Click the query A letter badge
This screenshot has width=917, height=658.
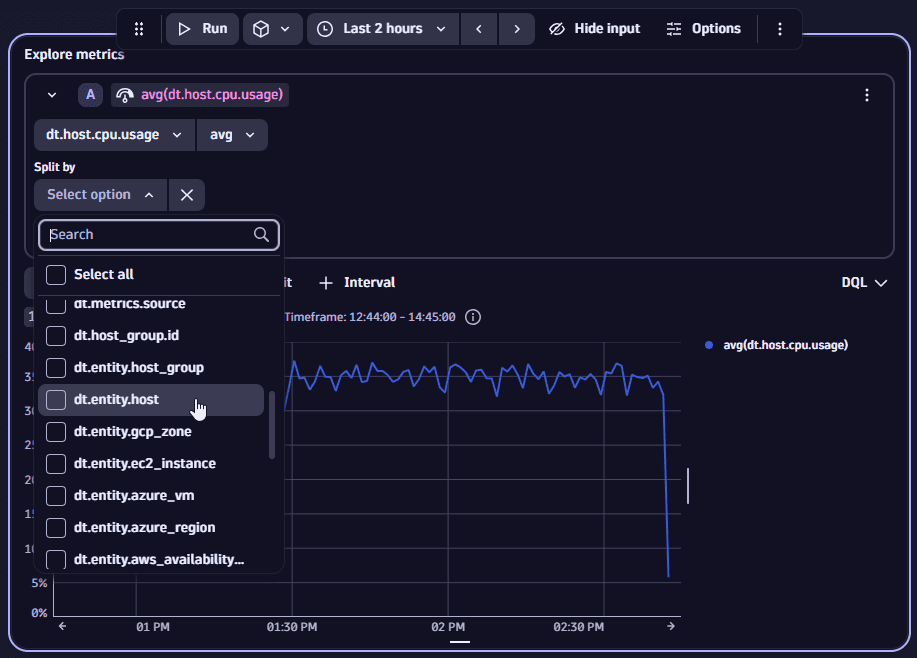pos(91,95)
